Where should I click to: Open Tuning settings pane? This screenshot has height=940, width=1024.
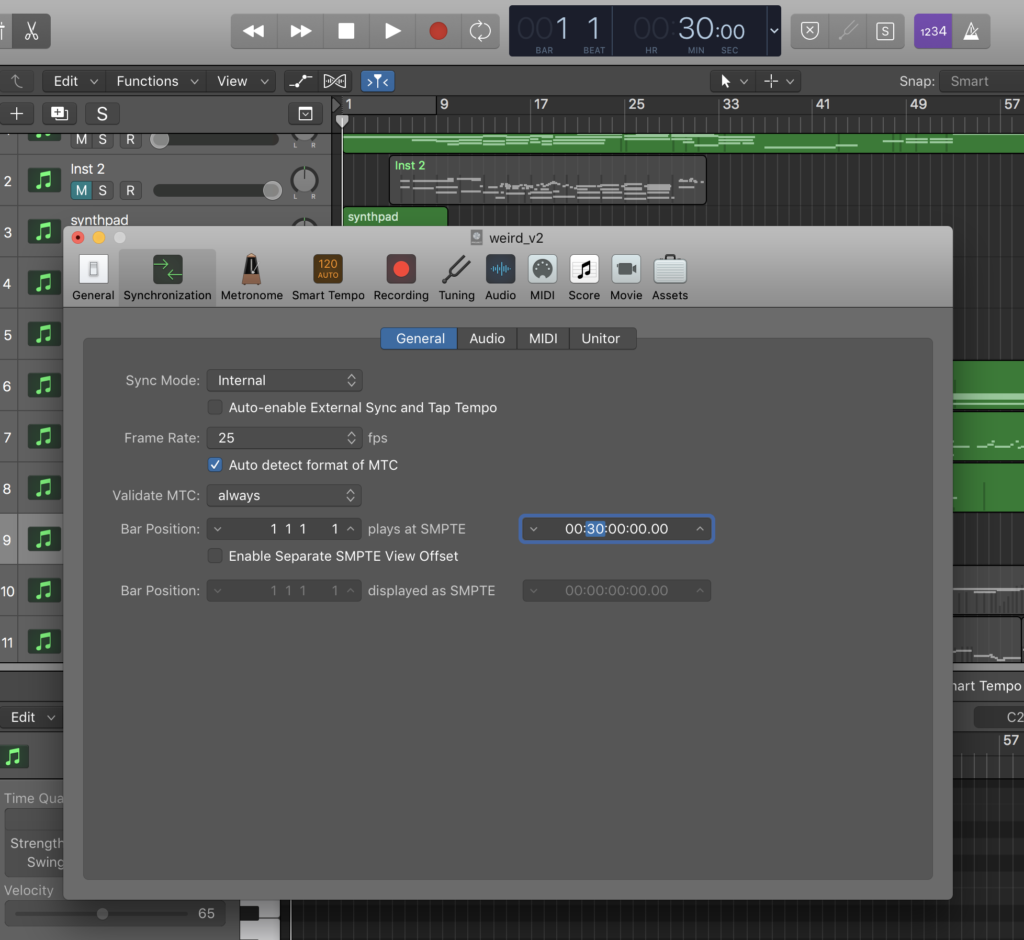click(x=456, y=278)
